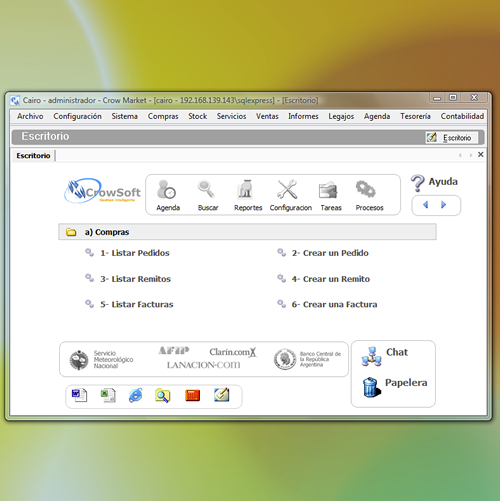Open the Stock menu
This screenshot has height=501, width=500.
(x=197, y=116)
